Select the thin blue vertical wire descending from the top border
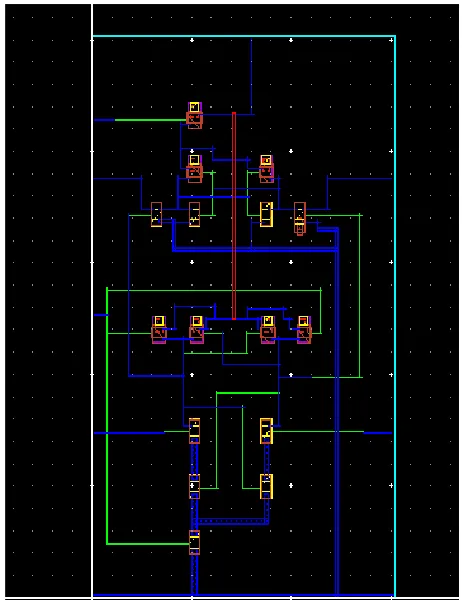The image size is (462, 600). (x=251, y=76)
